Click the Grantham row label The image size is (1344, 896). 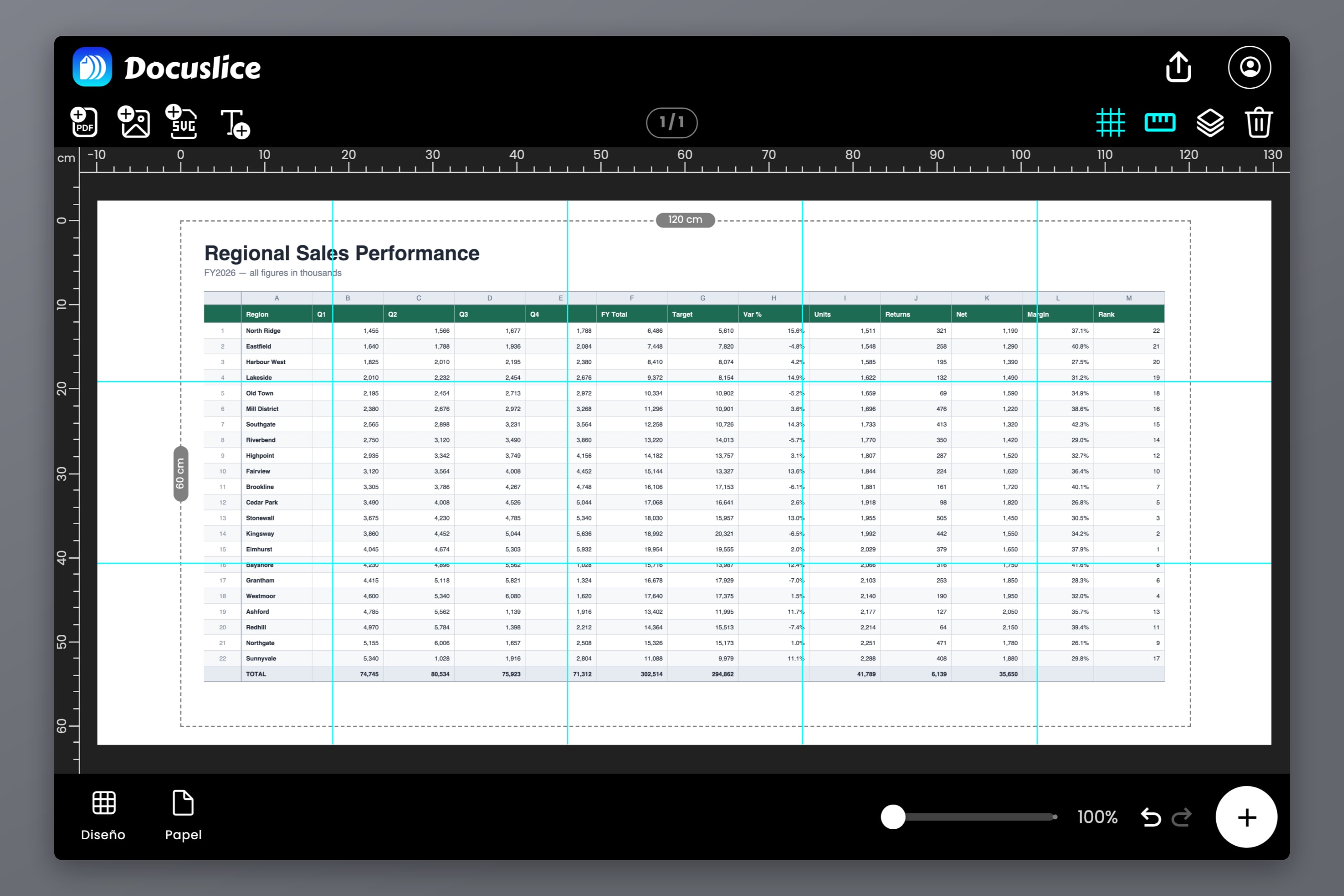(260, 581)
